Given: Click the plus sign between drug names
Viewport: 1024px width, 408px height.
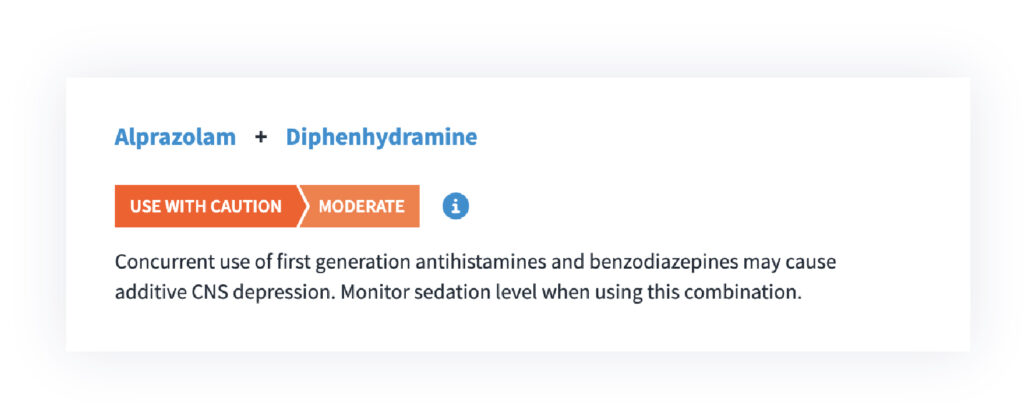Looking at the screenshot, I should (261, 137).
